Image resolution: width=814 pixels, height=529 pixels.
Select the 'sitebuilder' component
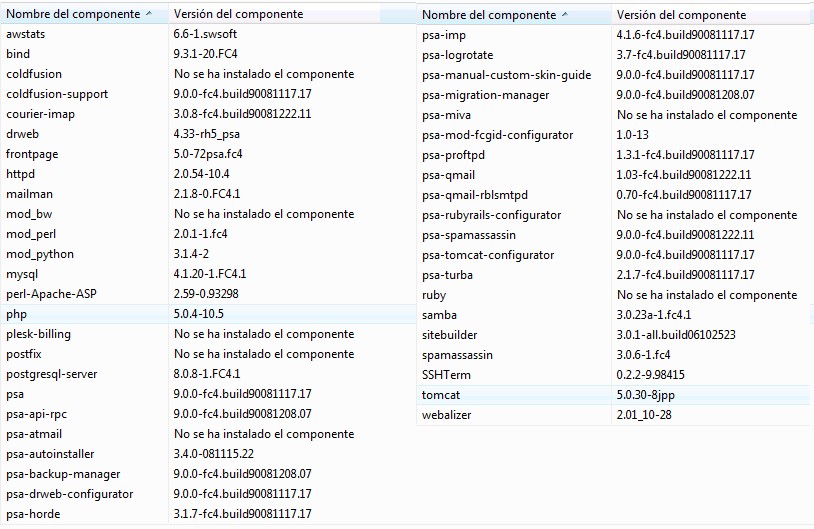[450, 335]
